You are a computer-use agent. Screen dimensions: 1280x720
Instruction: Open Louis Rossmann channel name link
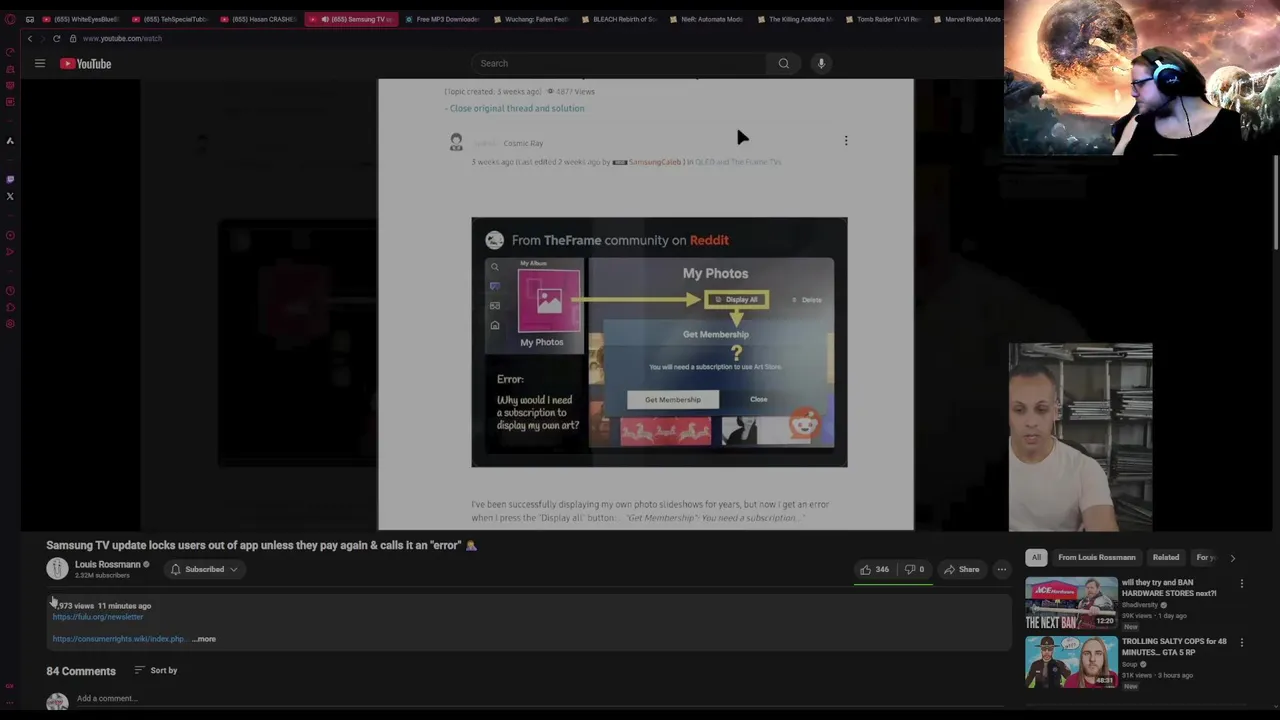pyautogui.click(x=107, y=564)
